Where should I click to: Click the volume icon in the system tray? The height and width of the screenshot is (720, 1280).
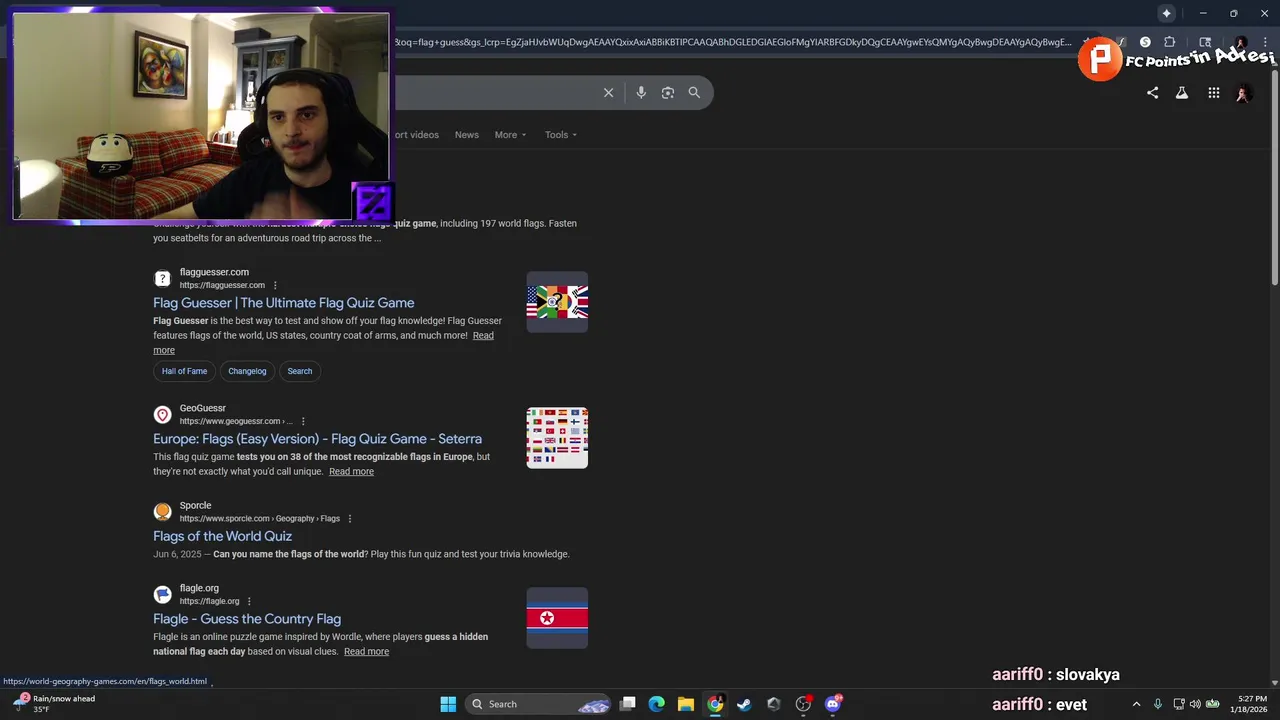click(x=1195, y=704)
